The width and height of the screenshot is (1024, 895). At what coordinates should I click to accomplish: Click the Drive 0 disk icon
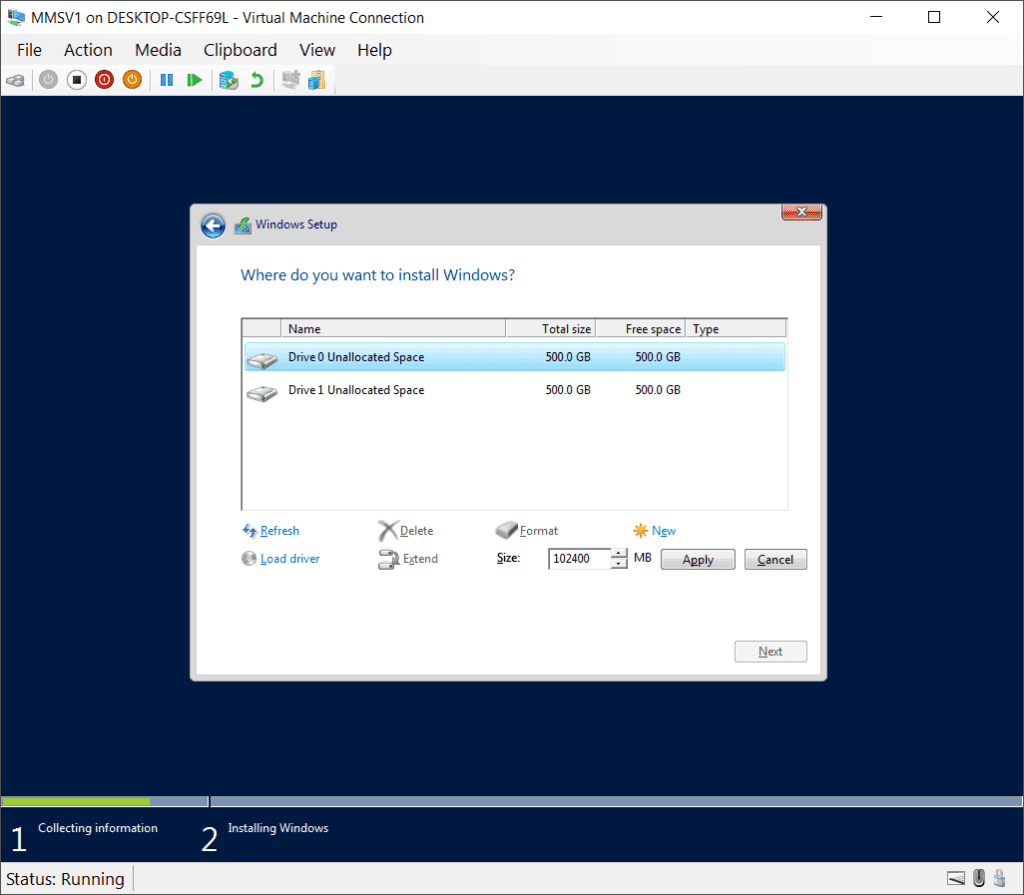[x=262, y=359]
